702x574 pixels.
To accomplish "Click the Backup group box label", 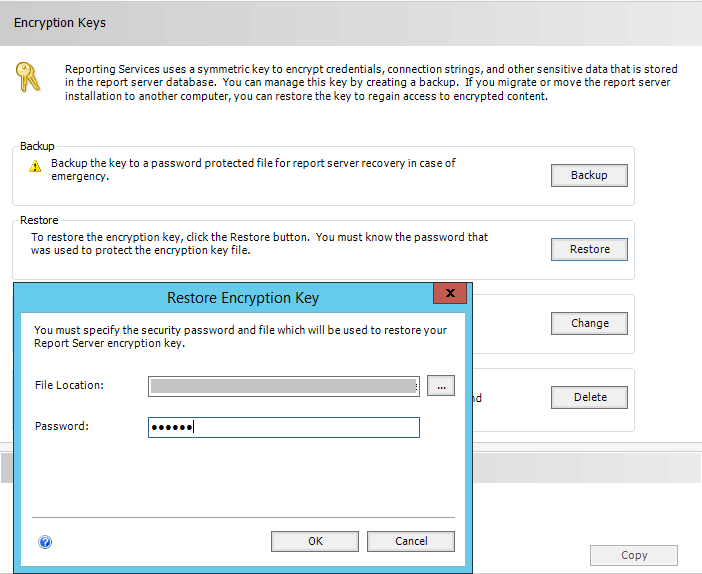I will click(37, 146).
